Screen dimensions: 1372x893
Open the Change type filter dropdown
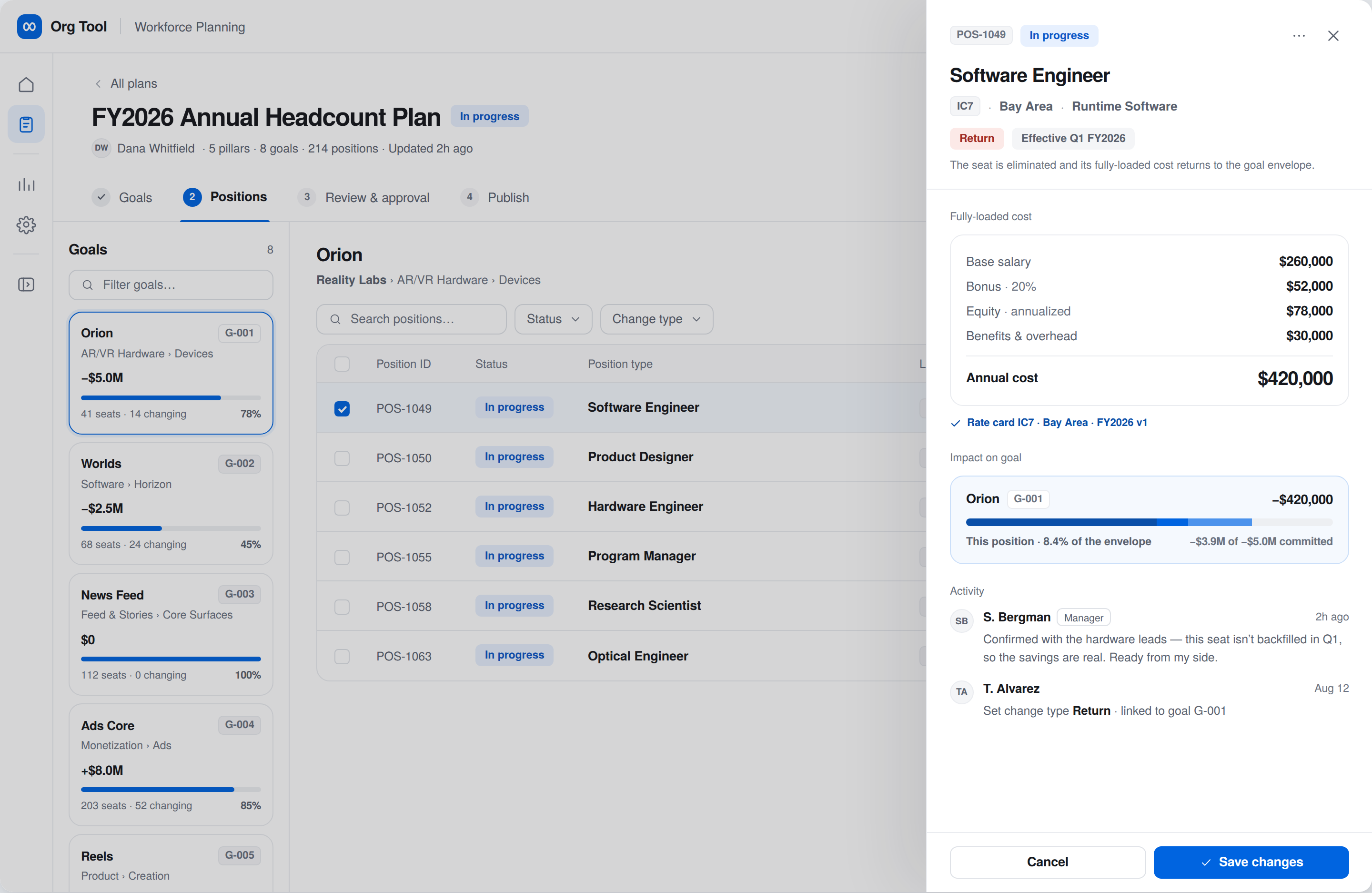[656, 319]
